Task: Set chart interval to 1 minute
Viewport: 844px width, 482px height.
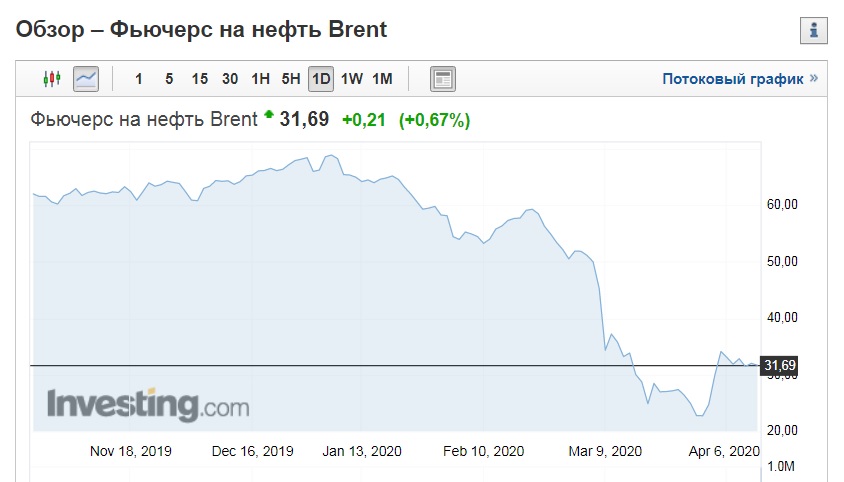Action: click(138, 79)
